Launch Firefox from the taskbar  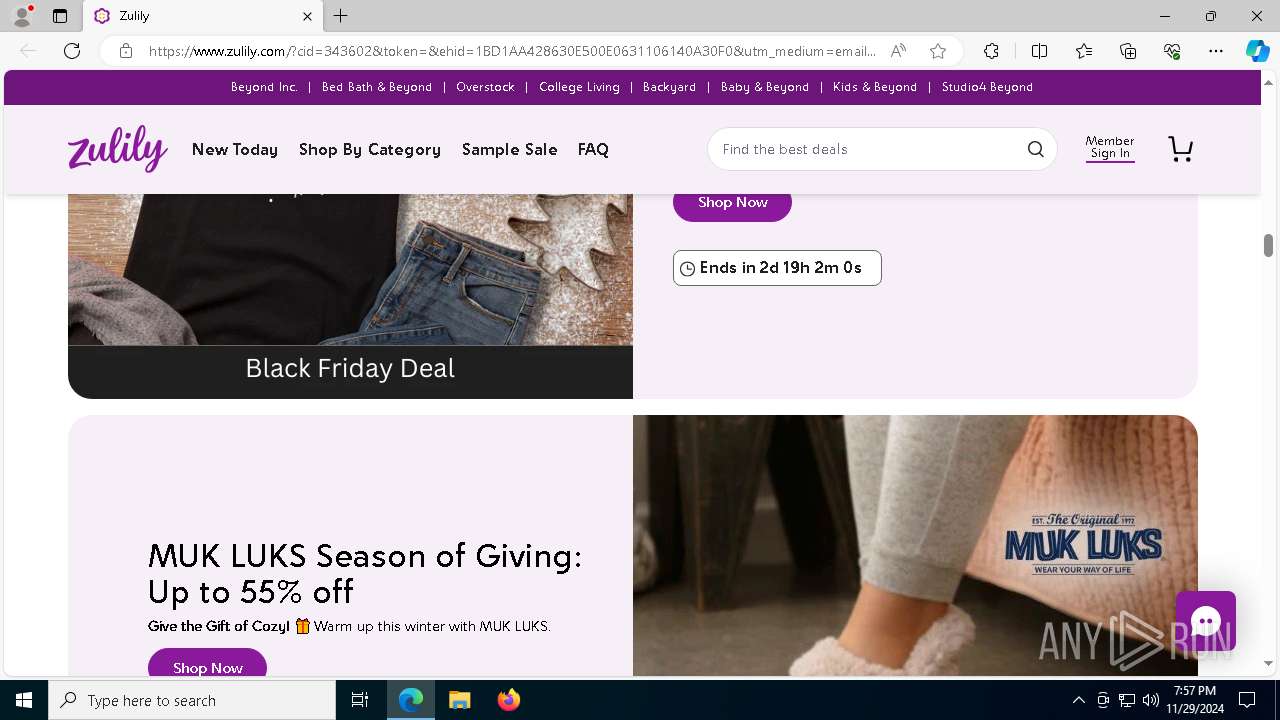tap(508, 700)
